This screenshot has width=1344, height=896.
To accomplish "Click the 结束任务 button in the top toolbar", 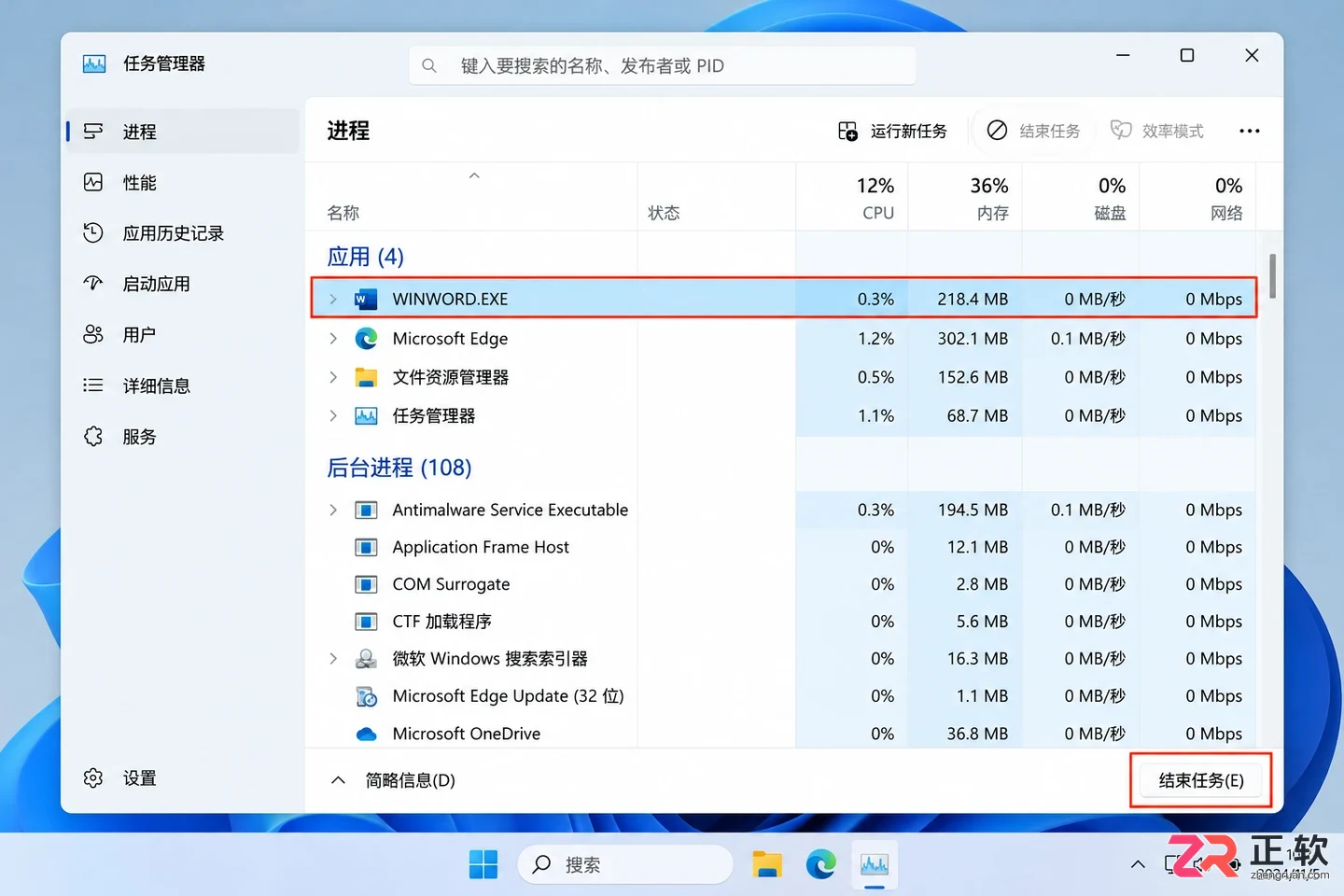I will [1034, 131].
